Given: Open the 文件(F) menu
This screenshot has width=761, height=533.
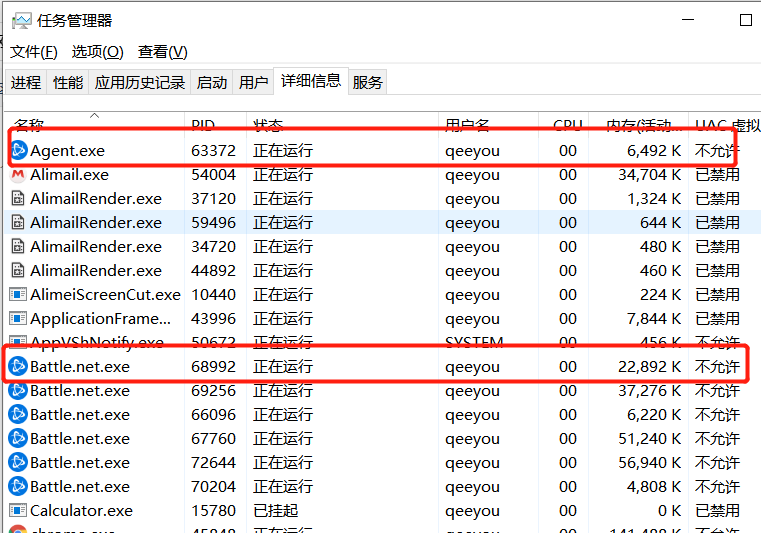Looking at the screenshot, I should (x=33, y=51).
